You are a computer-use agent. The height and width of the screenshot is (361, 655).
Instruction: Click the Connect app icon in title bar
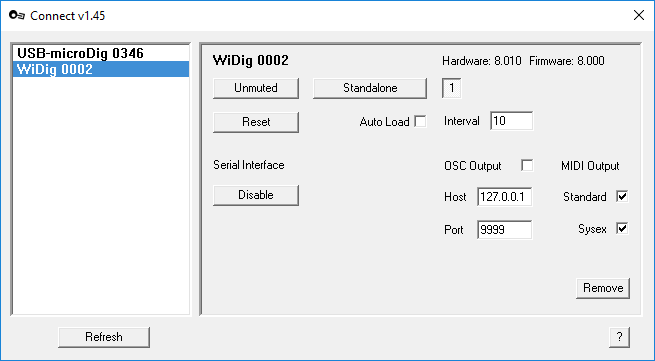[17, 15]
